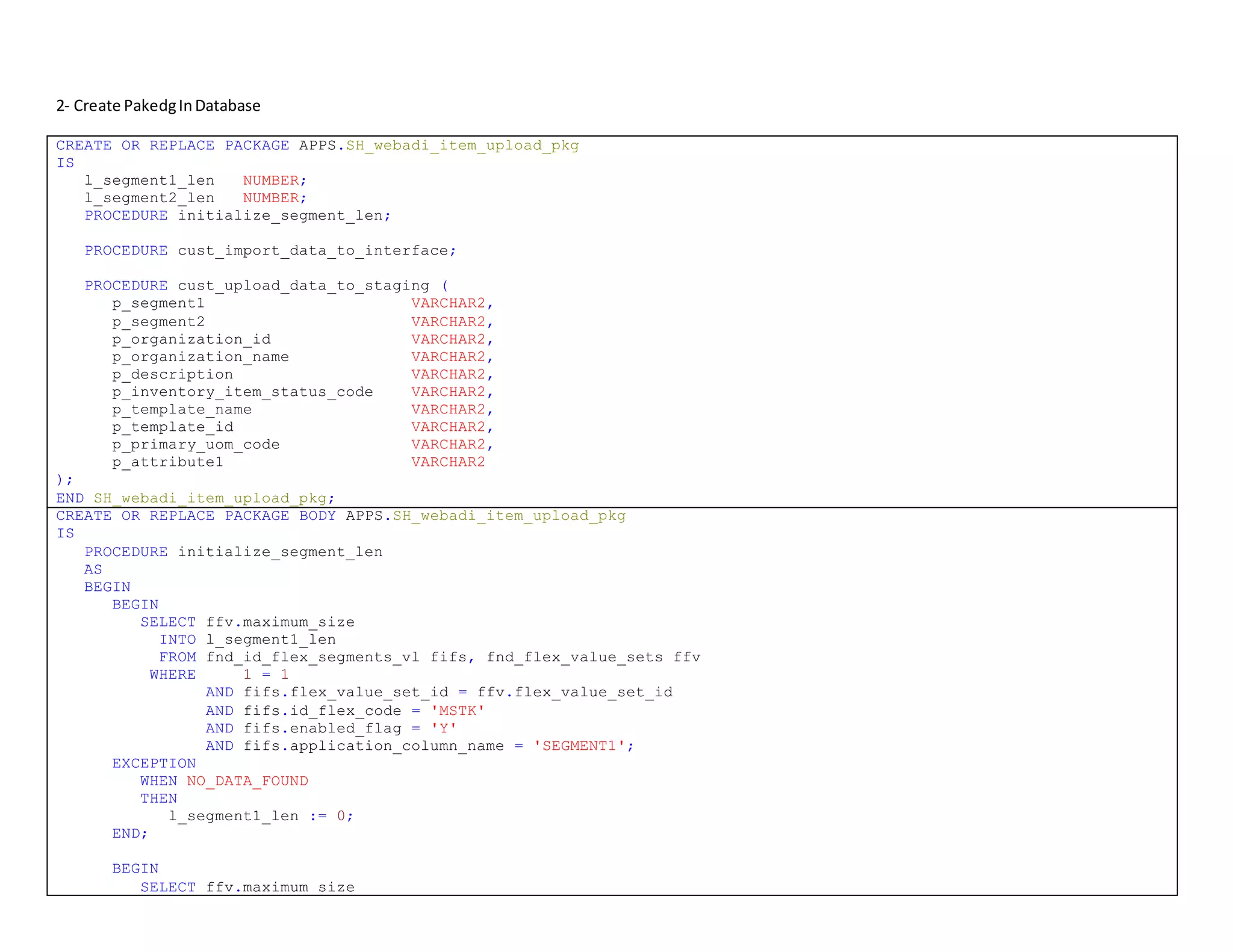Click the 'p_description' parameter line
The height and width of the screenshot is (952, 1233).
[302, 374]
